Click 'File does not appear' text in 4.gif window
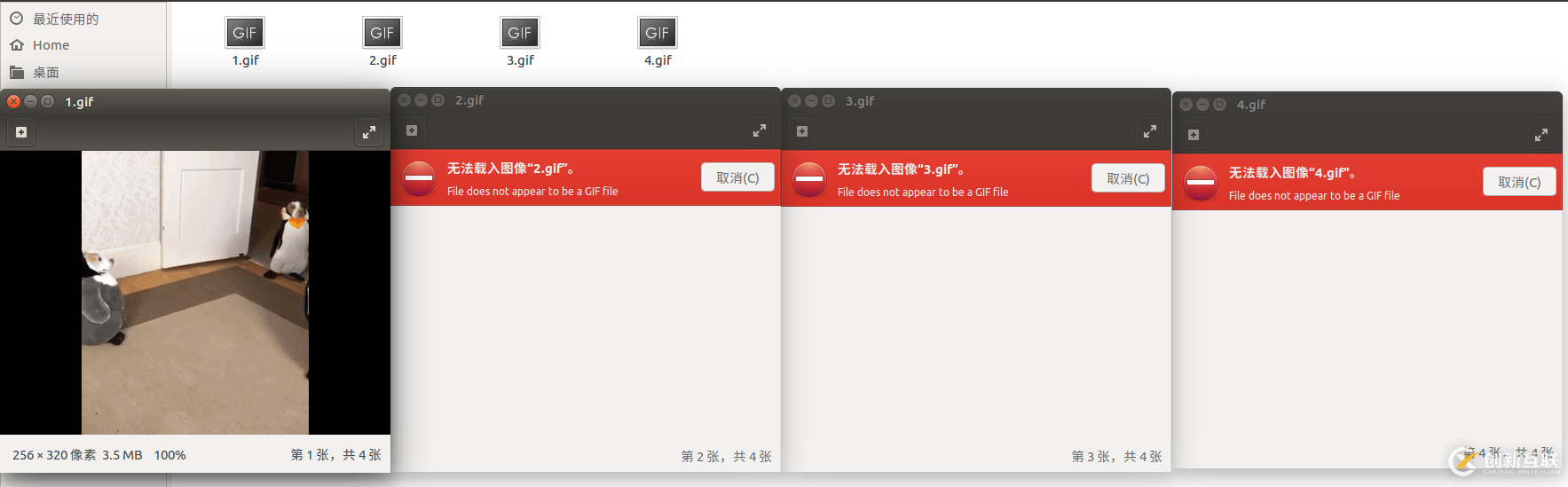 (x=1314, y=196)
